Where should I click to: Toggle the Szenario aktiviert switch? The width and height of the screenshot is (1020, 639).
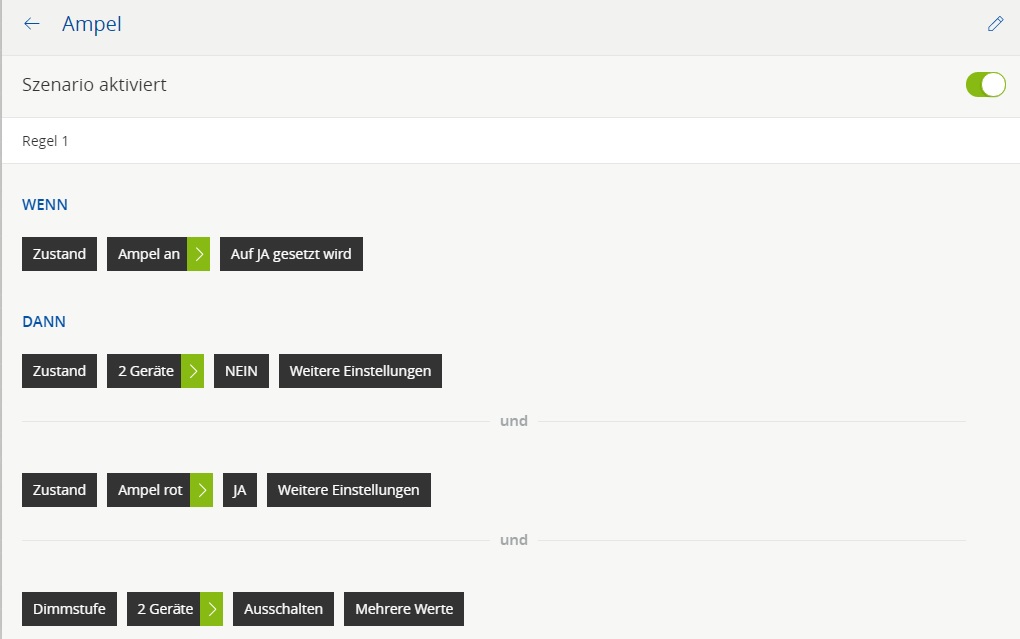pos(985,85)
